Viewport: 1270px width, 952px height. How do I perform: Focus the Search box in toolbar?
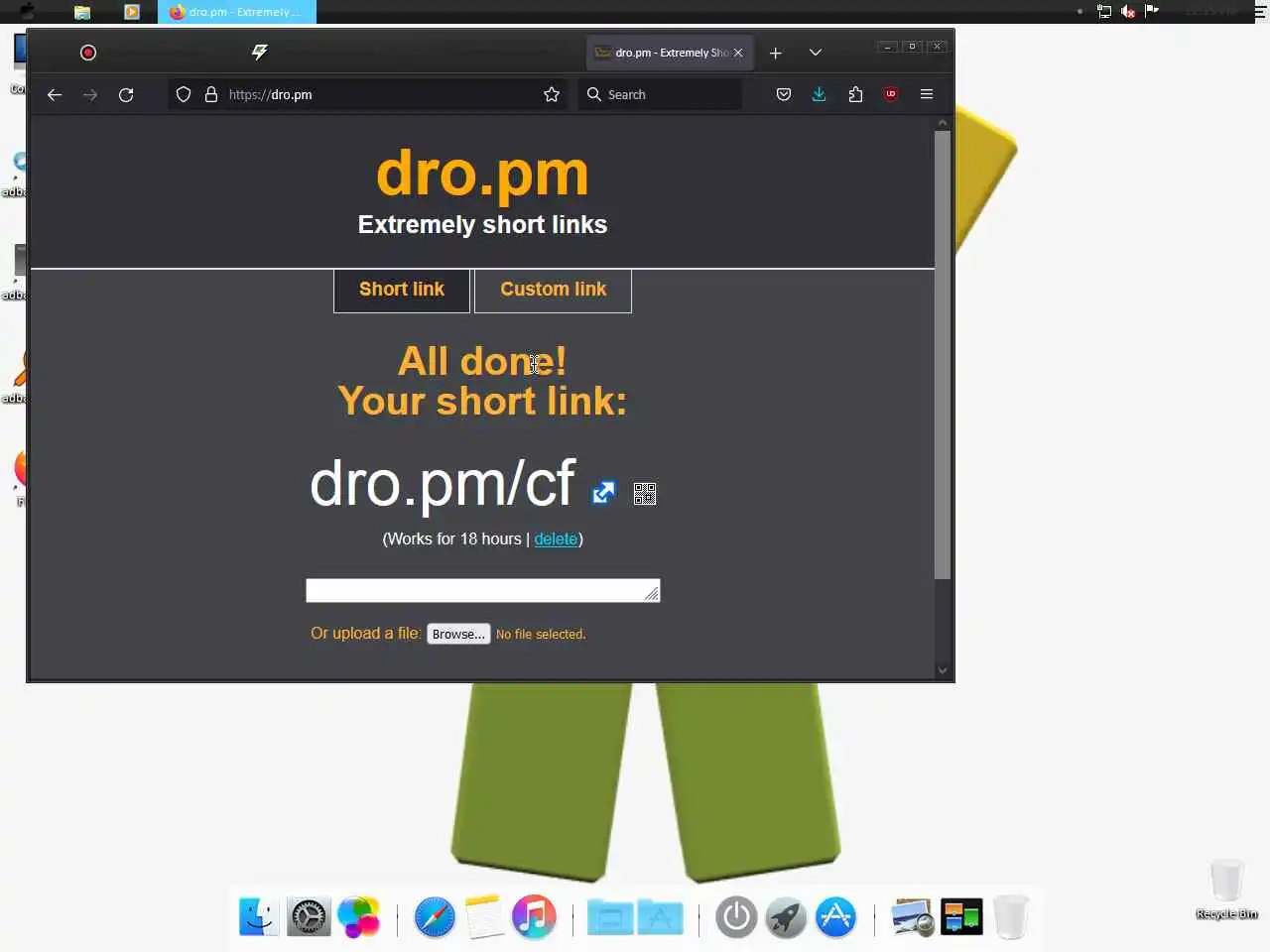pyautogui.click(x=660, y=94)
